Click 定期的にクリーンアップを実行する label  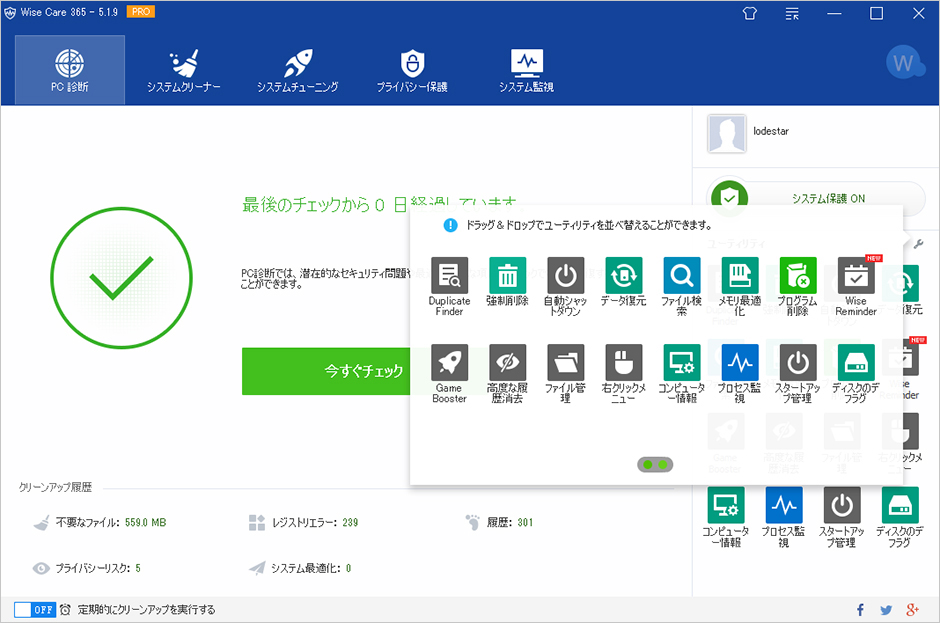(146, 610)
